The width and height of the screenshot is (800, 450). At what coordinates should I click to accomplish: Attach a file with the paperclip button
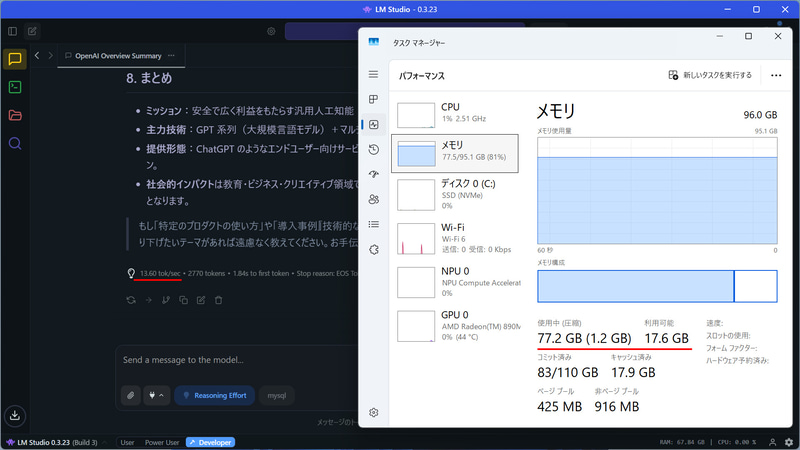pyautogui.click(x=131, y=395)
